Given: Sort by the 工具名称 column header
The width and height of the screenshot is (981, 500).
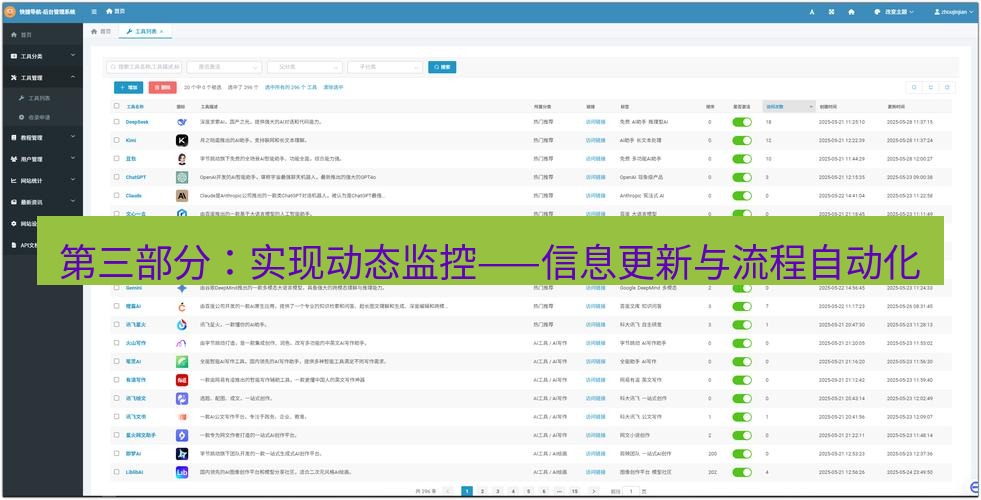Looking at the screenshot, I should (x=135, y=107).
